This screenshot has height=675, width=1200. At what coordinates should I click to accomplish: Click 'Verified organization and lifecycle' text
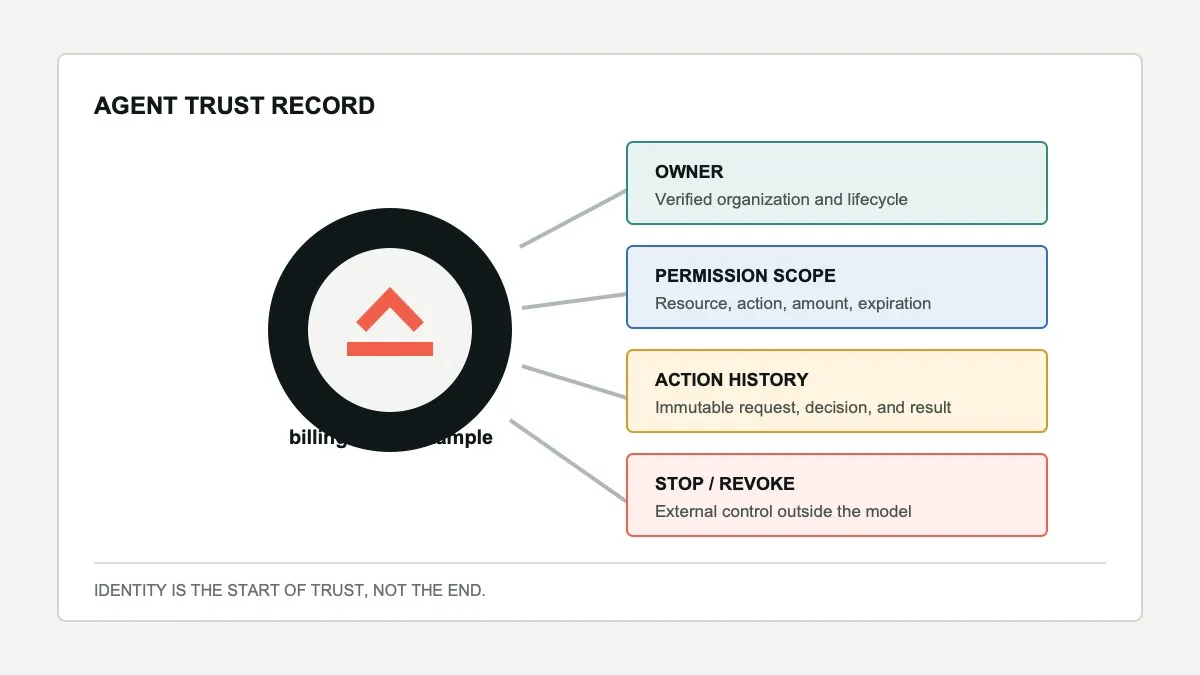781,199
